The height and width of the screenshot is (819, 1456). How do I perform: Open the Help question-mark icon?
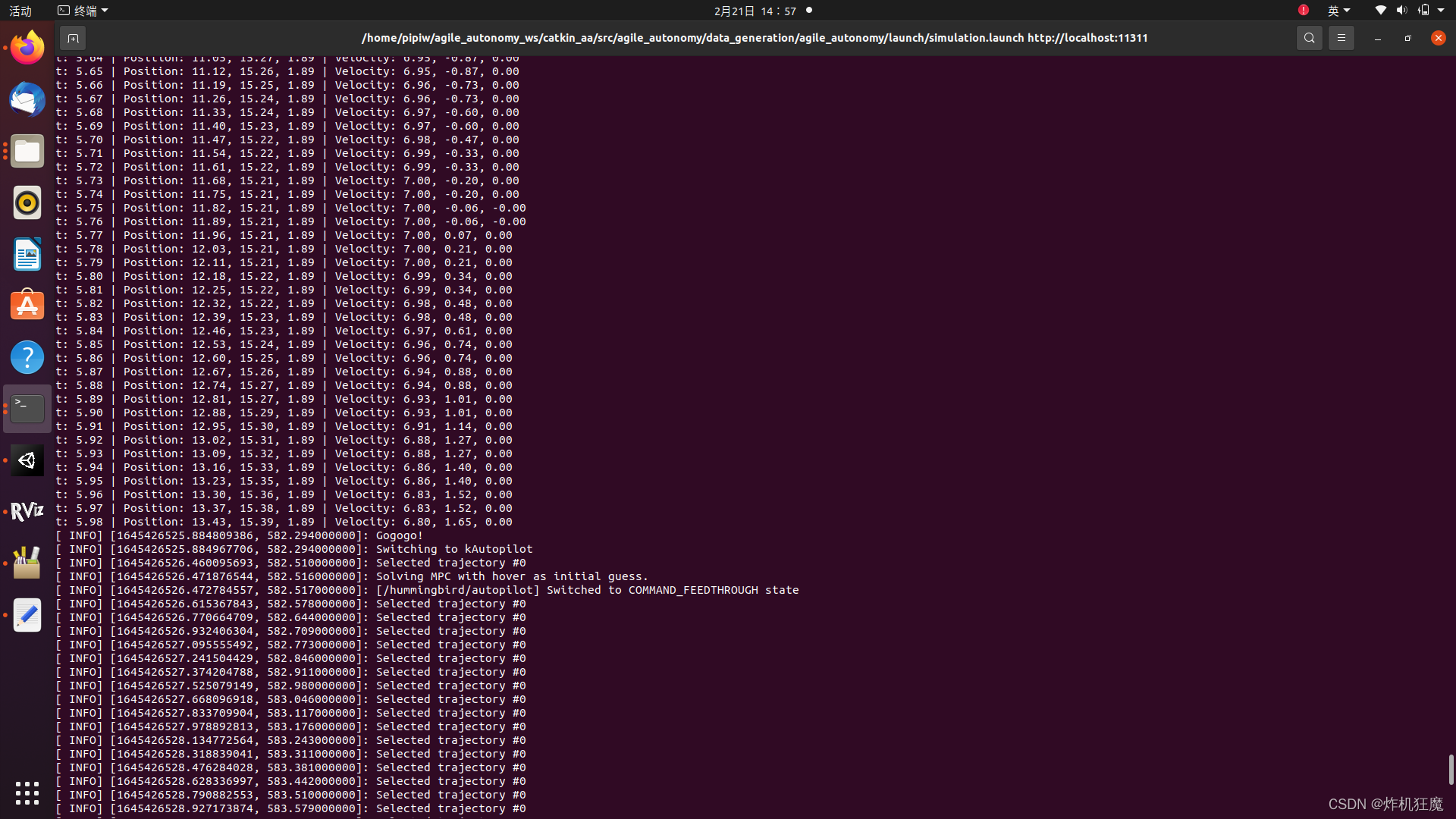27,357
